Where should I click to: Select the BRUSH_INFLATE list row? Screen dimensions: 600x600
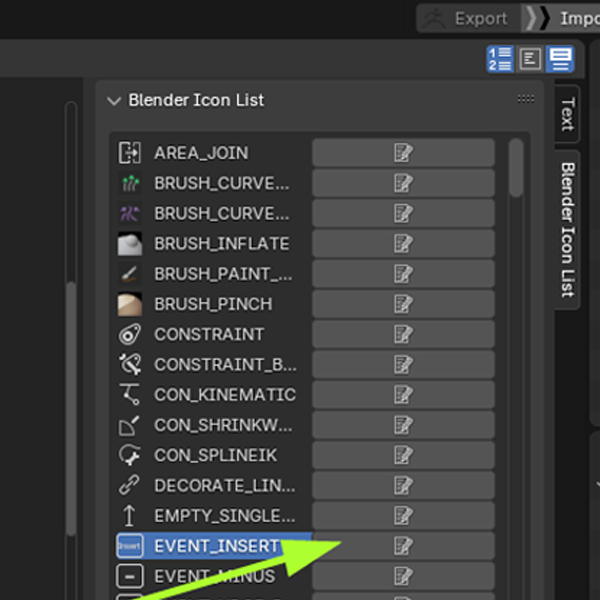pos(214,243)
